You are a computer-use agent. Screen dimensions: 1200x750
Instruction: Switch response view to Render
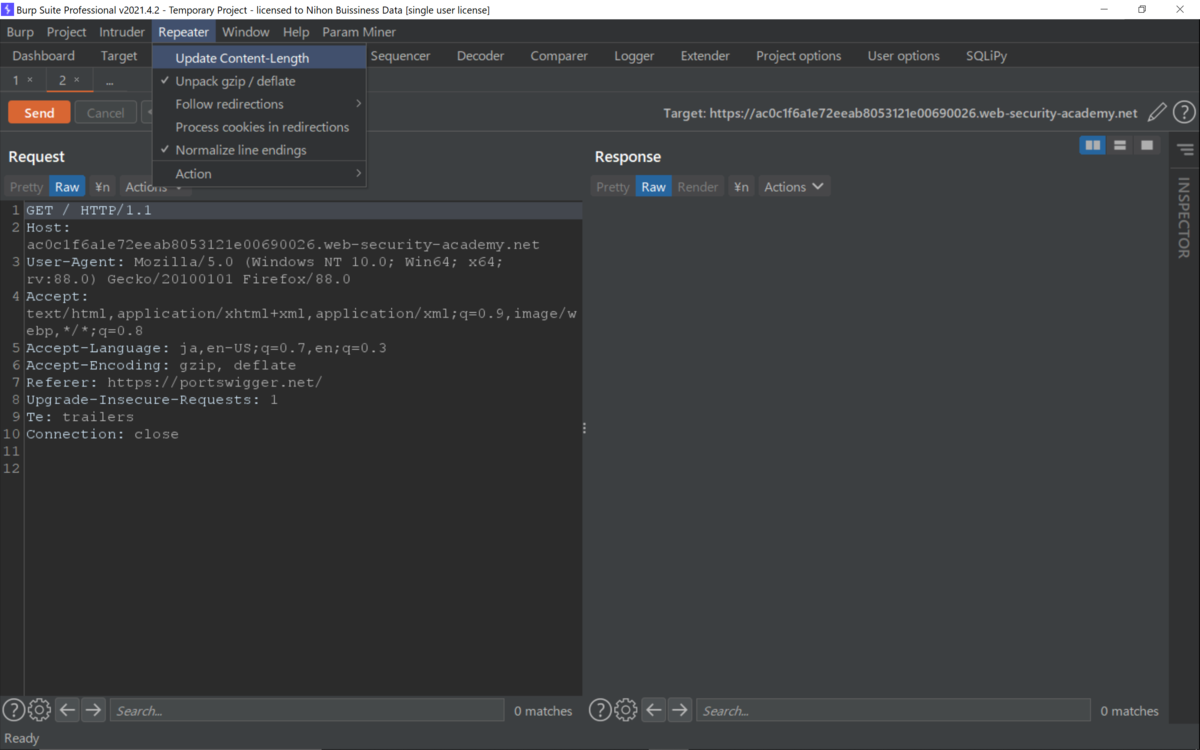pyautogui.click(x=698, y=187)
